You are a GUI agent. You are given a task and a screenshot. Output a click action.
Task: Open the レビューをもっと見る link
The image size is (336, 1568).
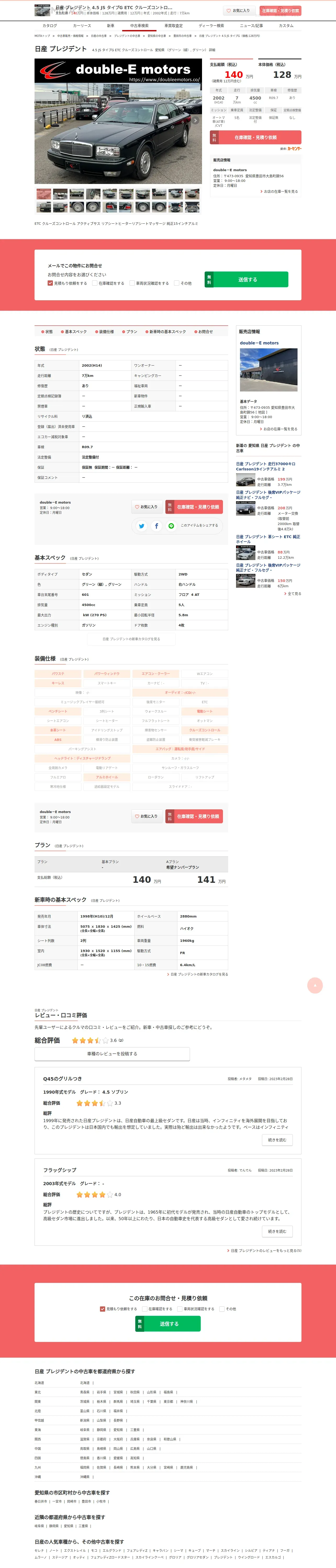(x=265, y=1250)
